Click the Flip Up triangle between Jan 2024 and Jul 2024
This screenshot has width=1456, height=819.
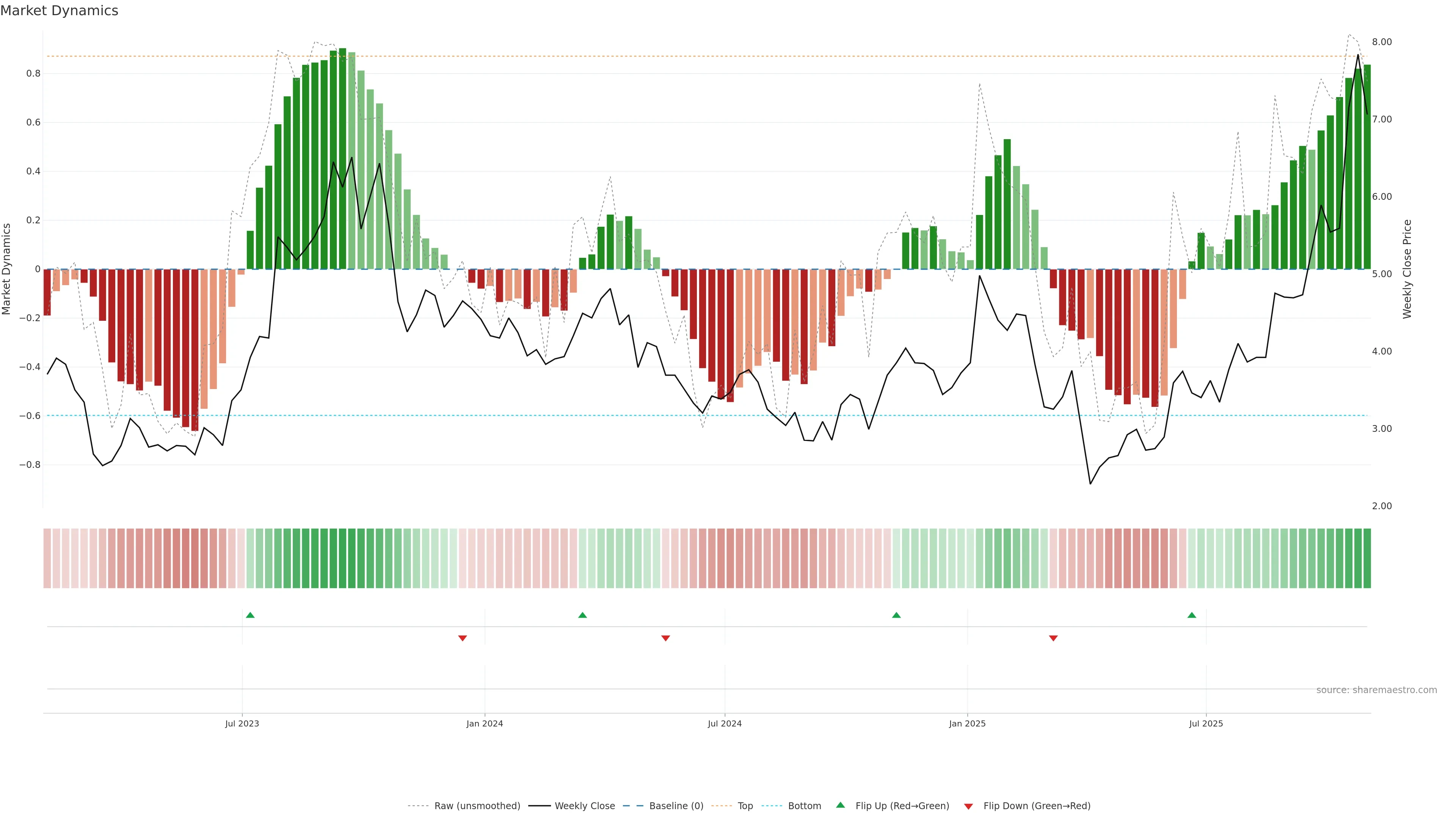click(583, 615)
